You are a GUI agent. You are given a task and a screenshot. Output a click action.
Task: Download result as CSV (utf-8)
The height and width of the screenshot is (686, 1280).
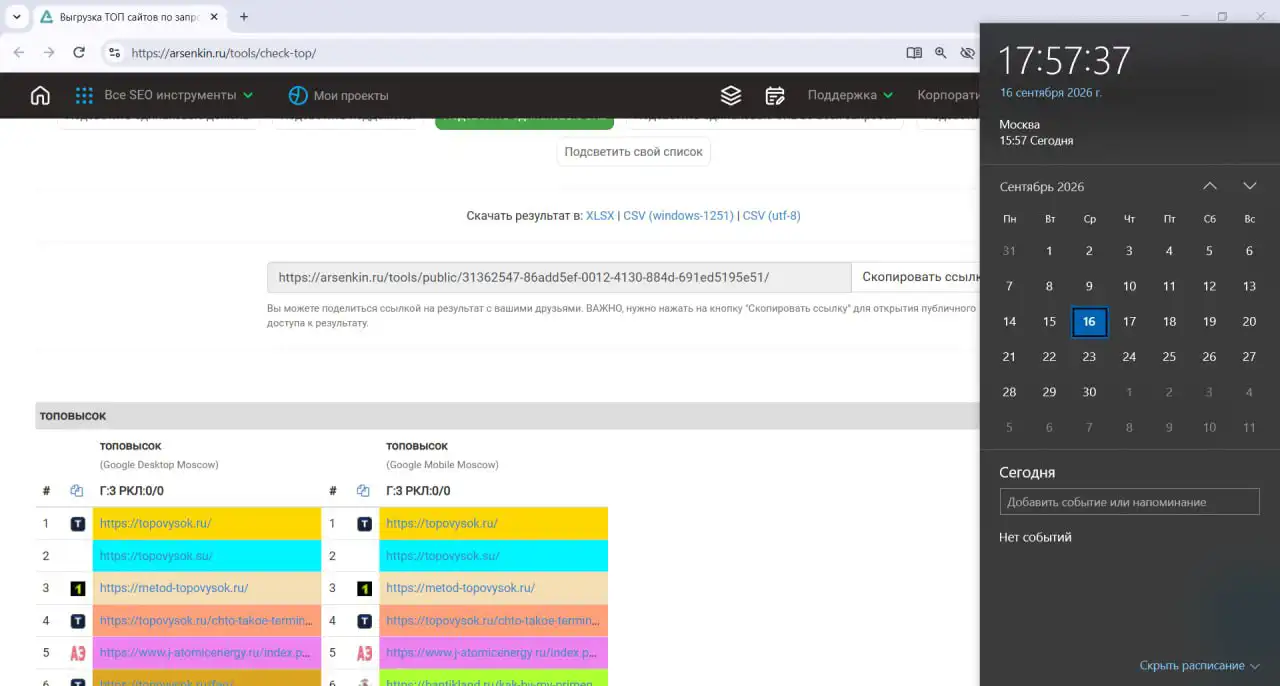(x=771, y=216)
